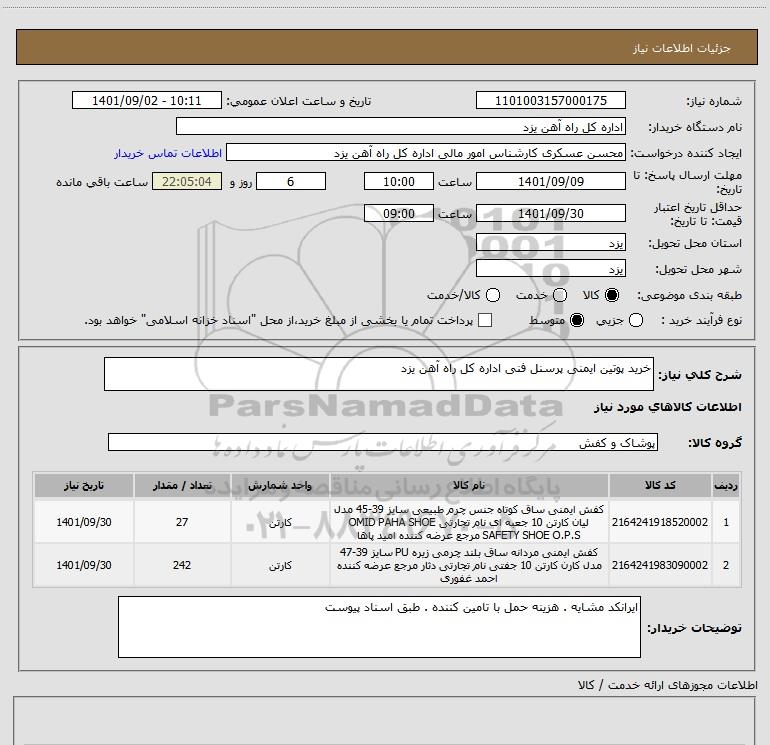Click the product group field پوشاک و کفش

click(x=383, y=442)
